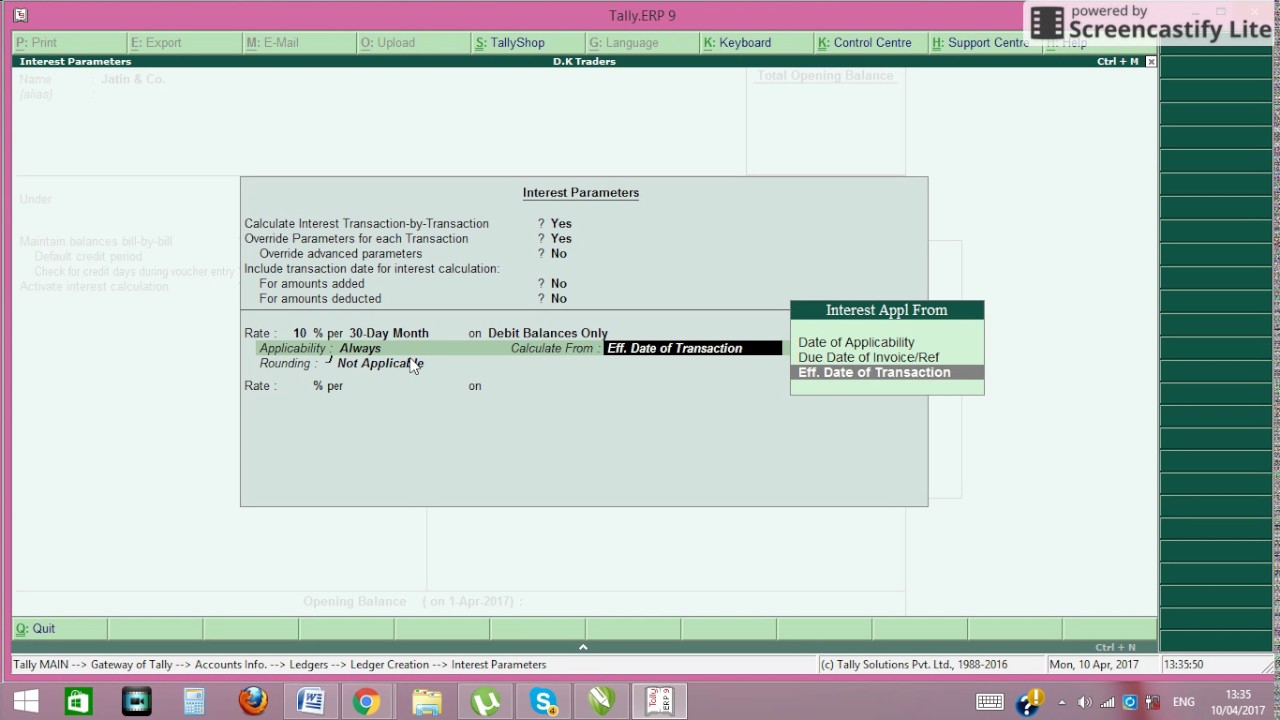The image size is (1280, 720).
Task: Click the Calculate From field
Action: point(693,348)
